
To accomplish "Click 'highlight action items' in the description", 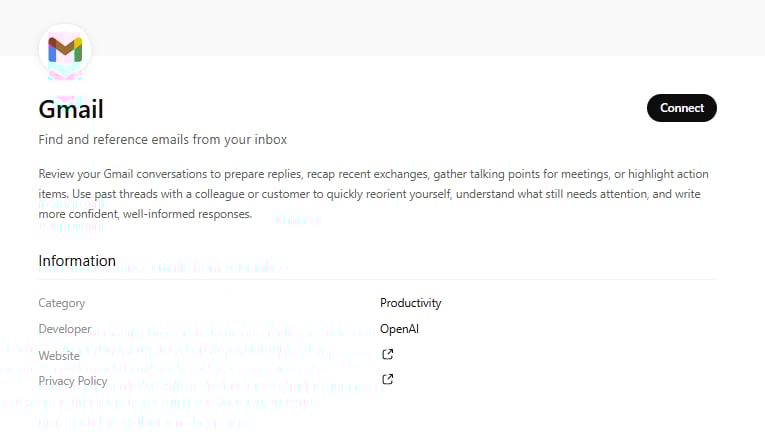I will (668, 174).
